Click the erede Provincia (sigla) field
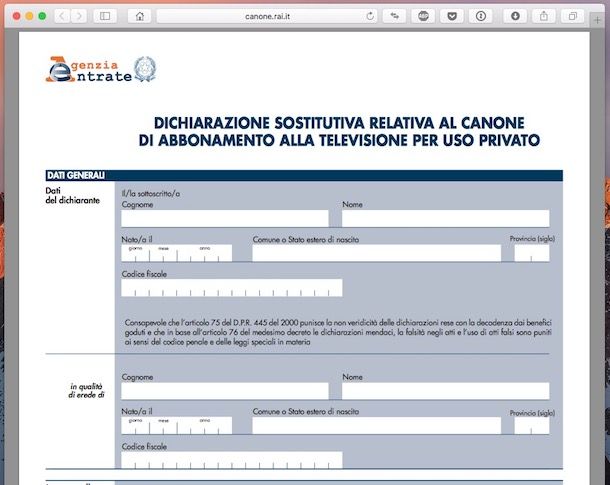Image resolution: width=610 pixels, height=485 pixels. [532, 425]
